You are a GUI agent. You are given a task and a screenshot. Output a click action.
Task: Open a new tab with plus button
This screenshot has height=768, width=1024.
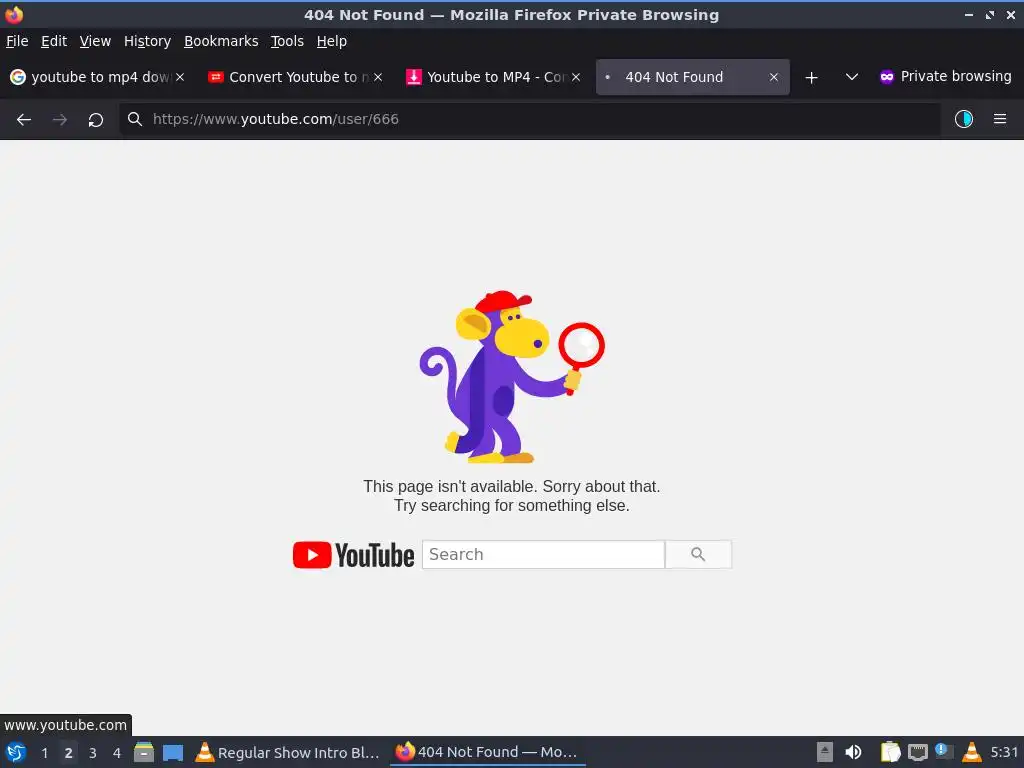click(811, 78)
